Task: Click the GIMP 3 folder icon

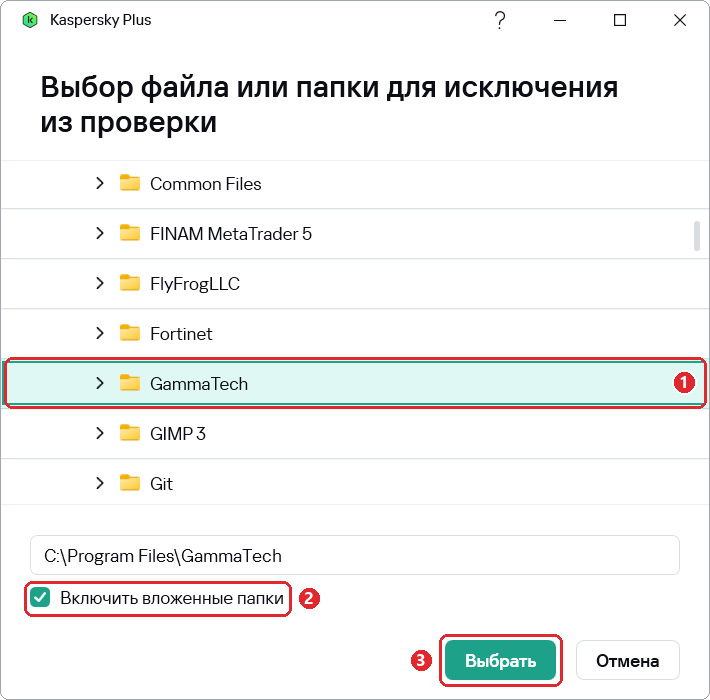Action: [130, 433]
